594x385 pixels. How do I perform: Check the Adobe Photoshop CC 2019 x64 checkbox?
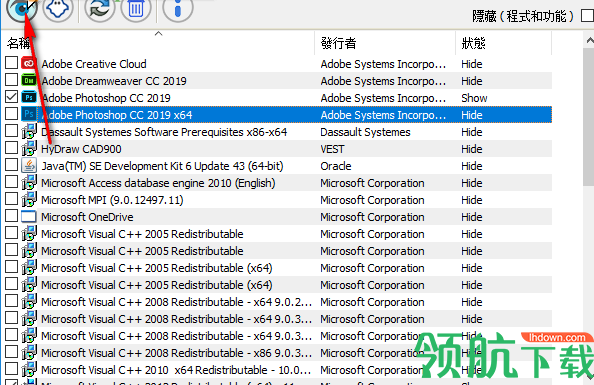(x=11, y=114)
